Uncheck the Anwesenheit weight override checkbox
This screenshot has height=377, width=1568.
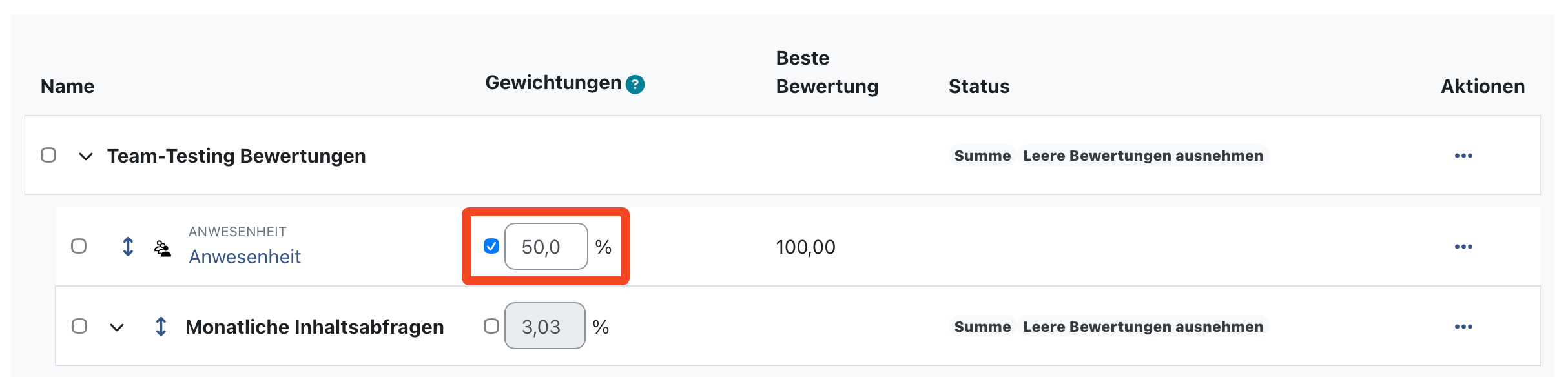(491, 246)
